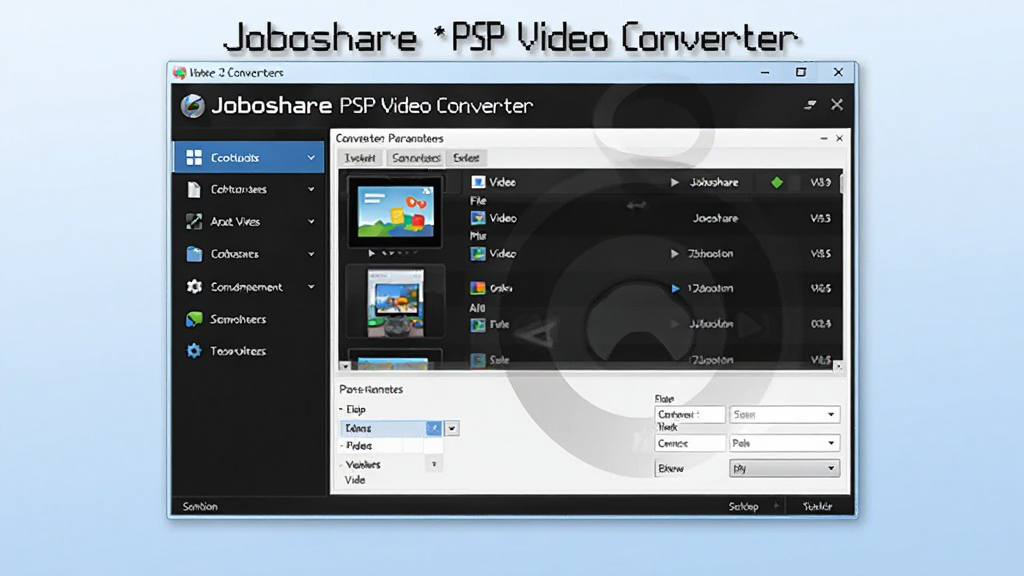Click the Jooshare text in the second row
The height and width of the screenshot is (576, 1024).
tap(715, 219)
